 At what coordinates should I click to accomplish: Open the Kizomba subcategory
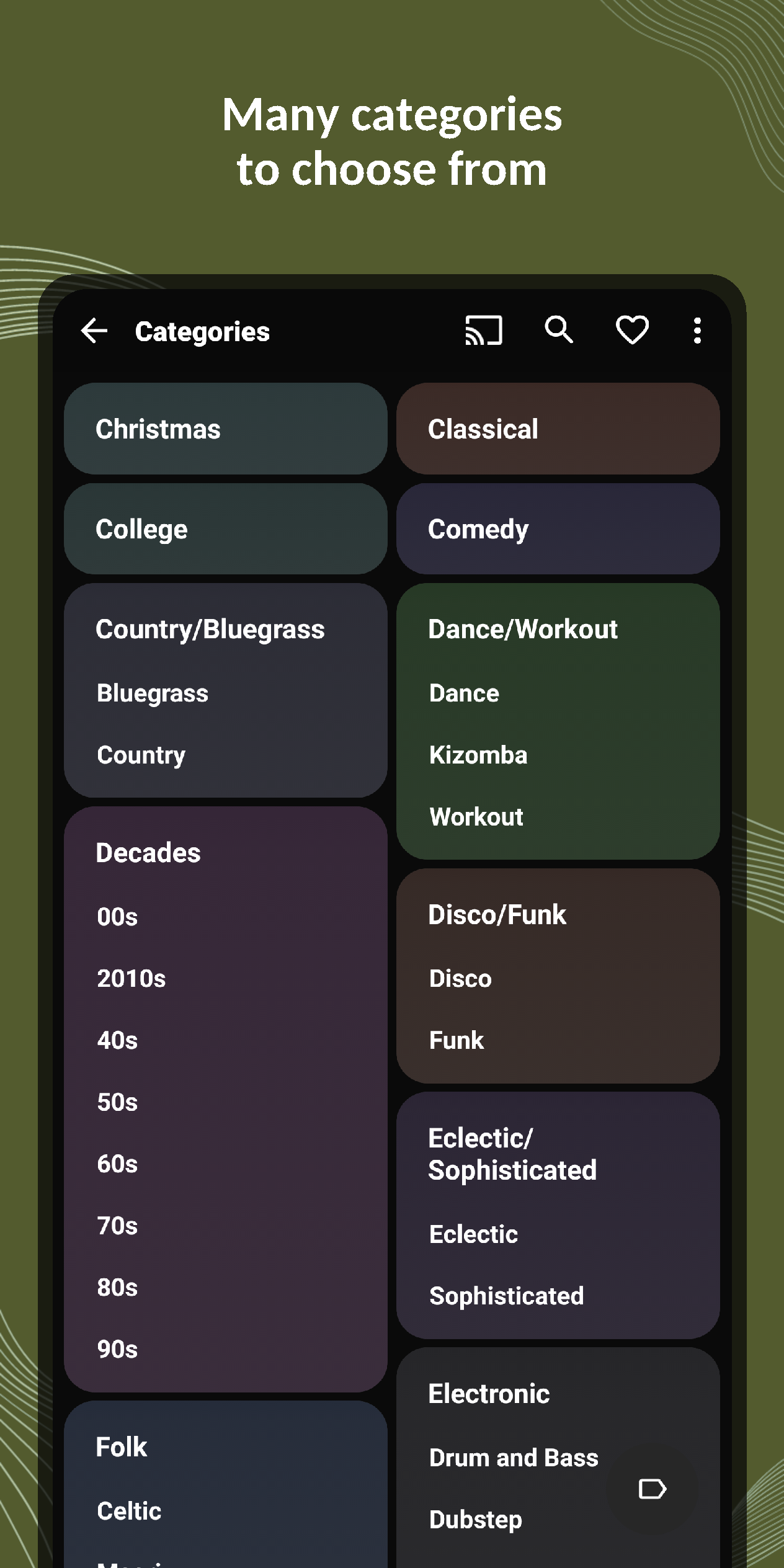(478, 755)
